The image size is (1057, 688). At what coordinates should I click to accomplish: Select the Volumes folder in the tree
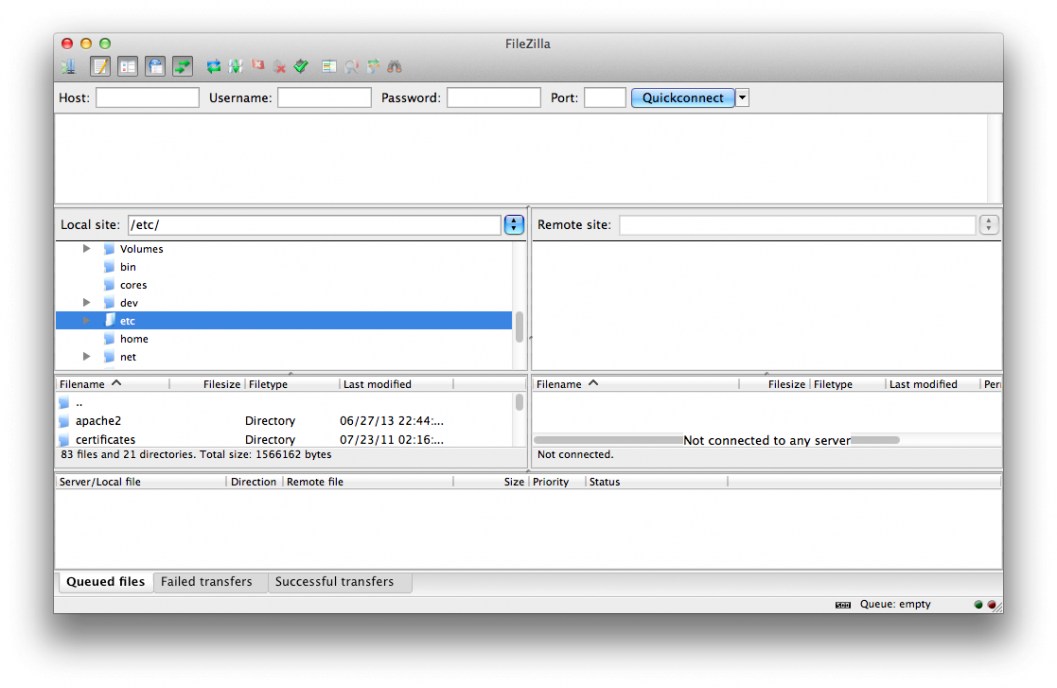click(142, 249)
